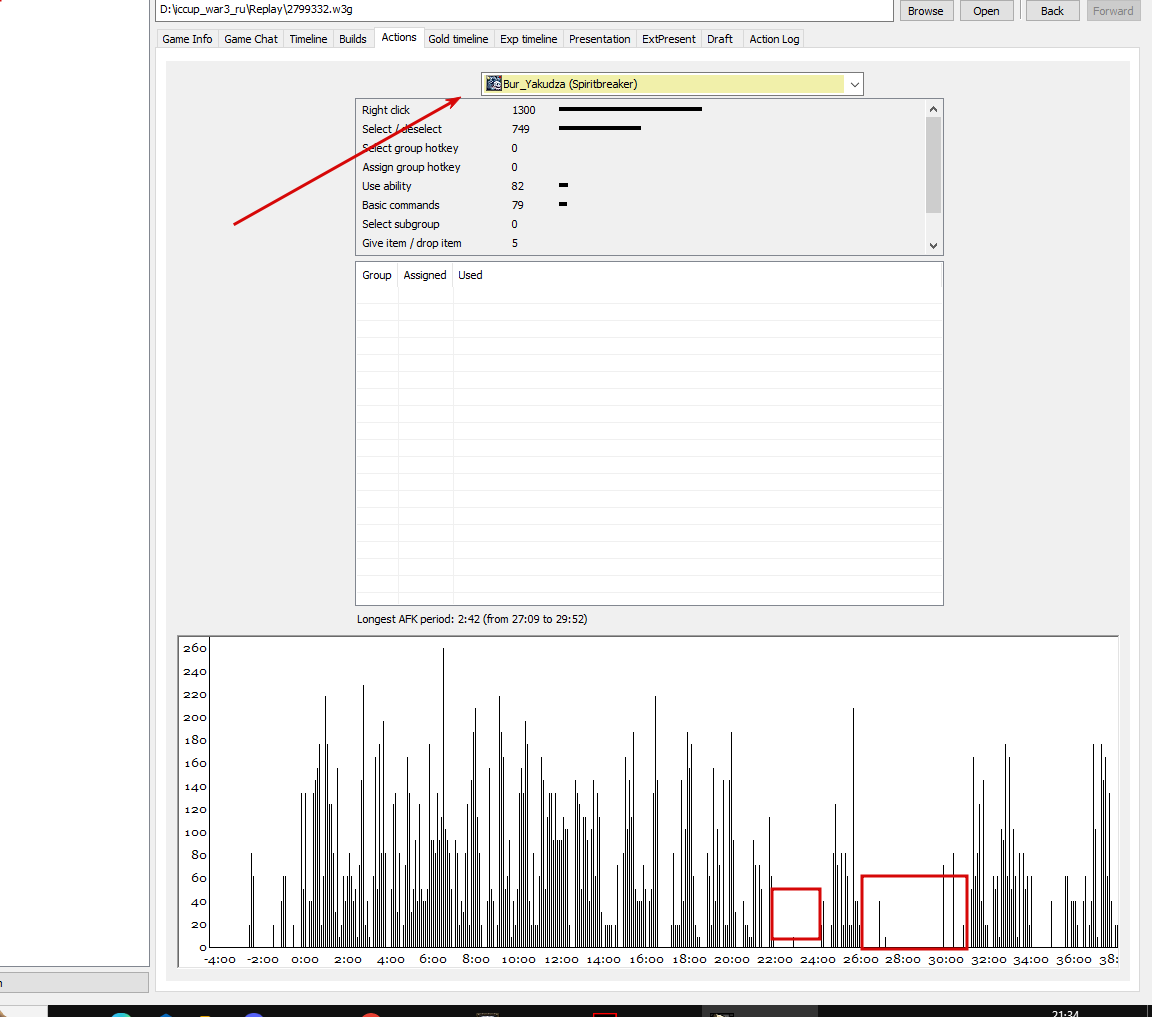This screenshot has width=1152, height=1017.
Task: Click the 6:00 mark on the chart axis
Action: [433, 960]
